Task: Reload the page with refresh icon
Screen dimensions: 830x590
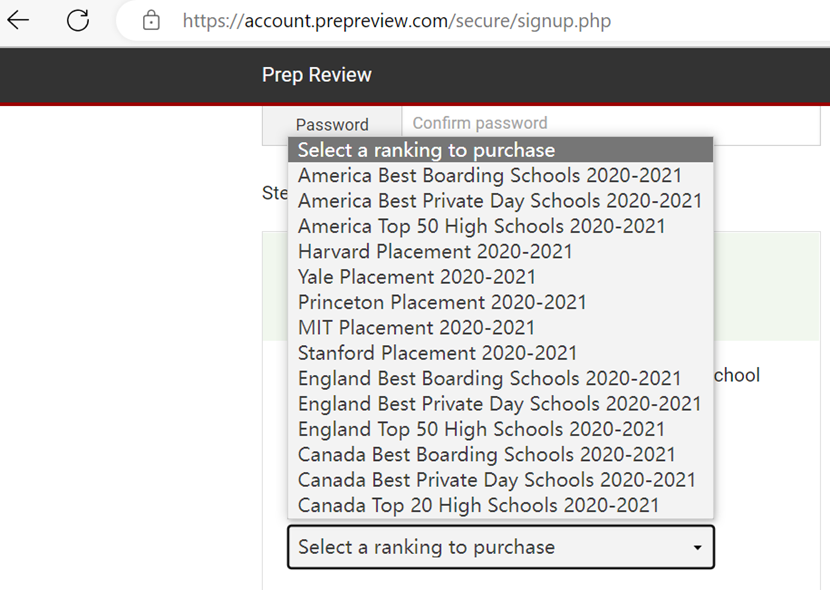Action: click(x=78, y=21)
